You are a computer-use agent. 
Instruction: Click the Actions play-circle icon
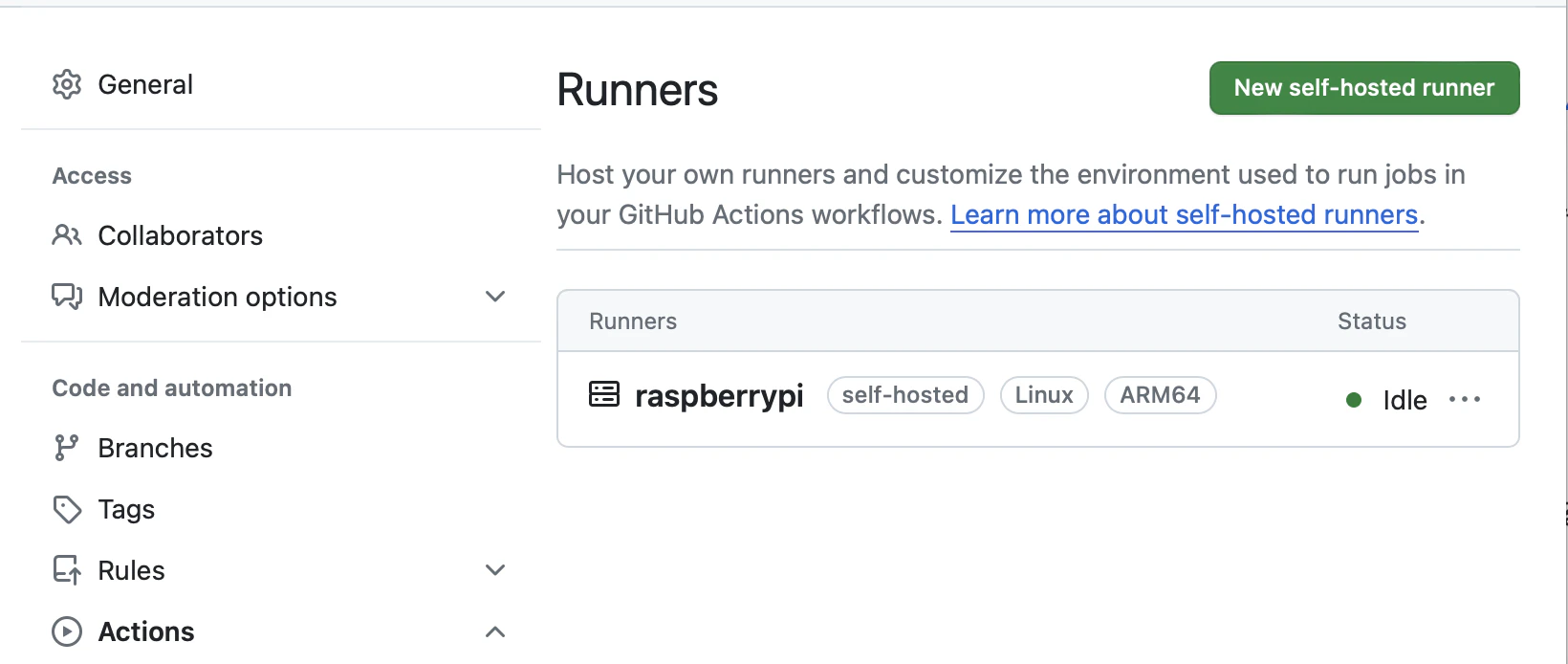click(x=67, y=631)
